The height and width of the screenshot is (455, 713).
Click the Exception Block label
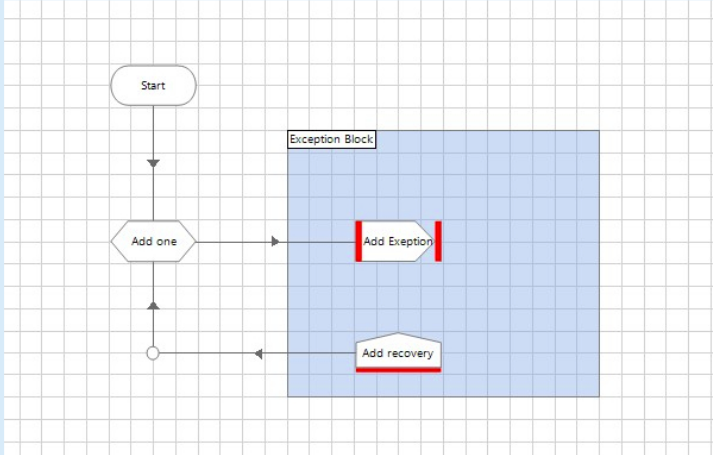coord(331,139)
